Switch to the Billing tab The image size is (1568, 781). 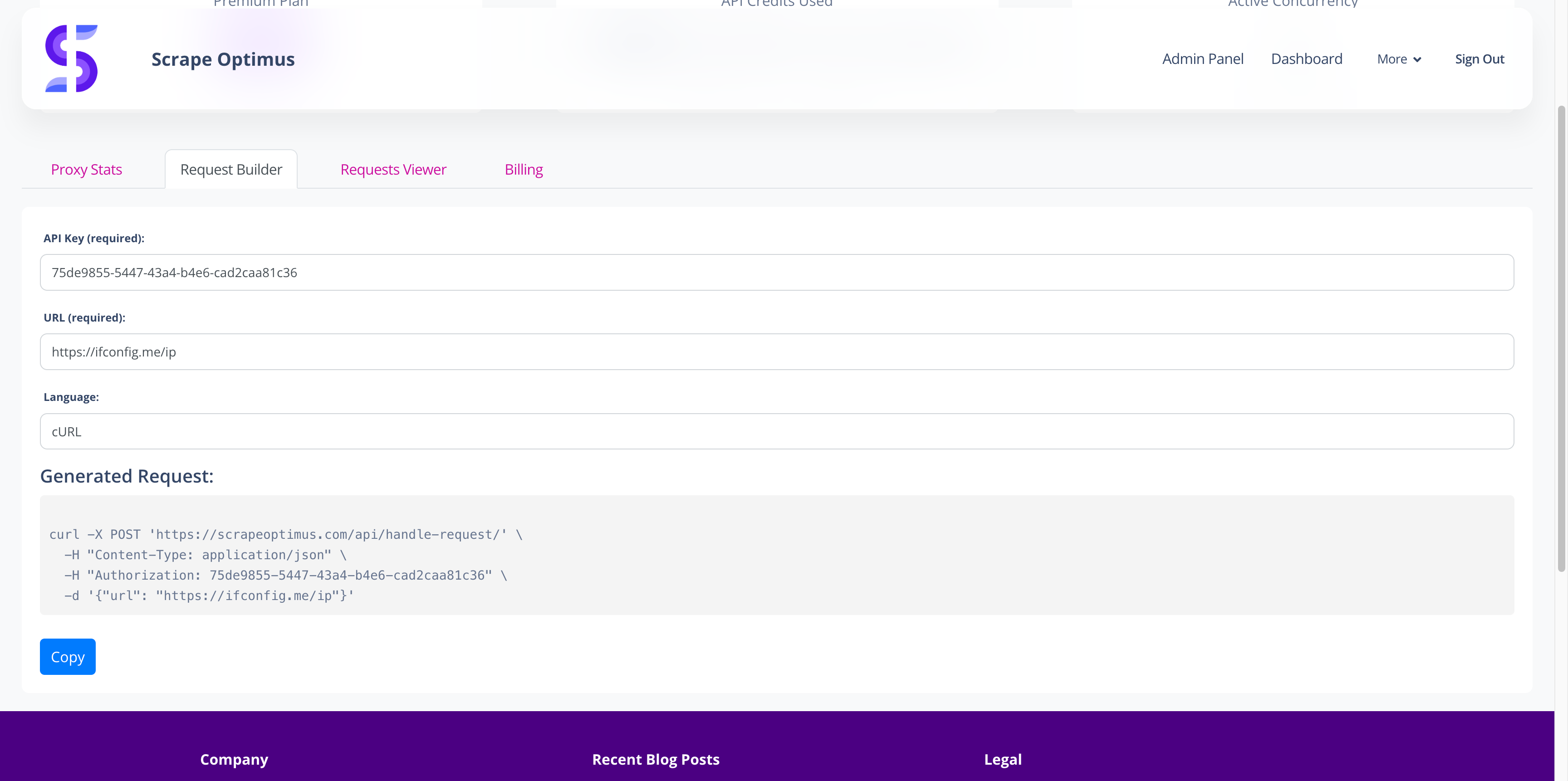tap(524, 169)
